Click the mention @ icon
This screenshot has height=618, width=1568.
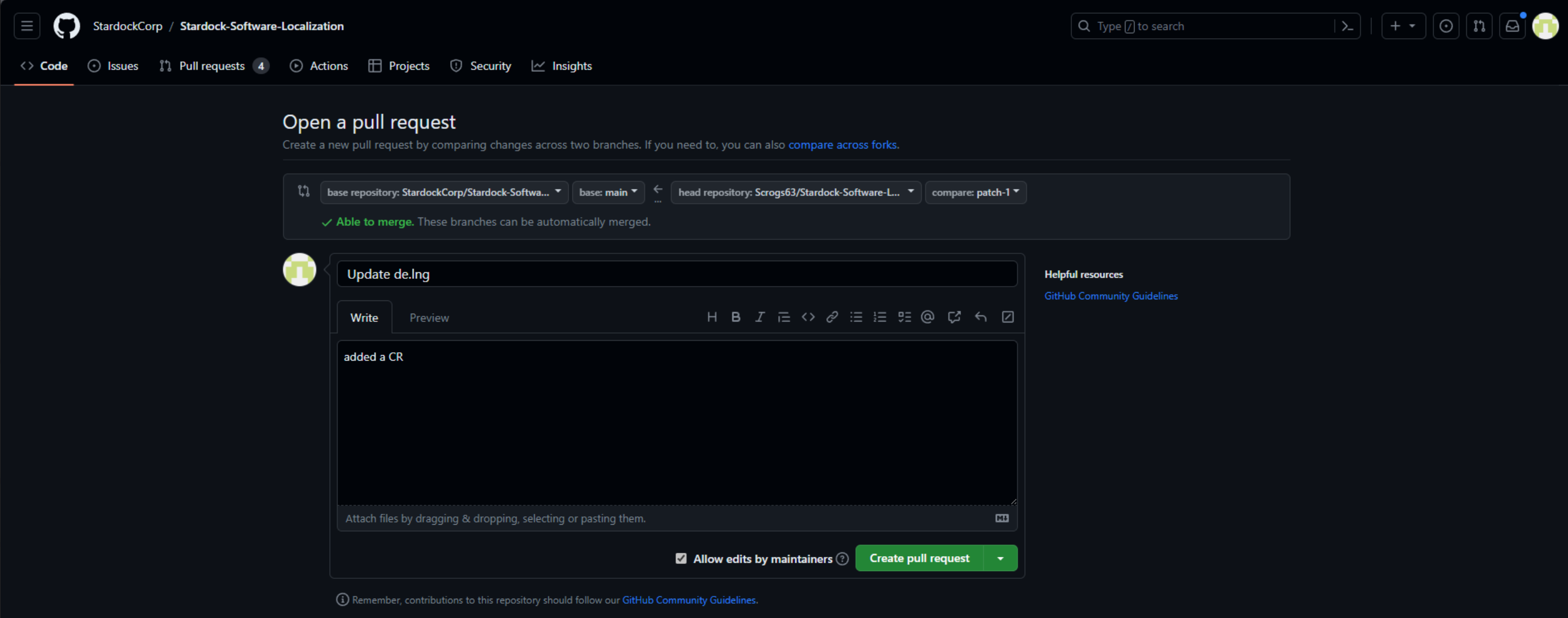[x=927, y=316]
